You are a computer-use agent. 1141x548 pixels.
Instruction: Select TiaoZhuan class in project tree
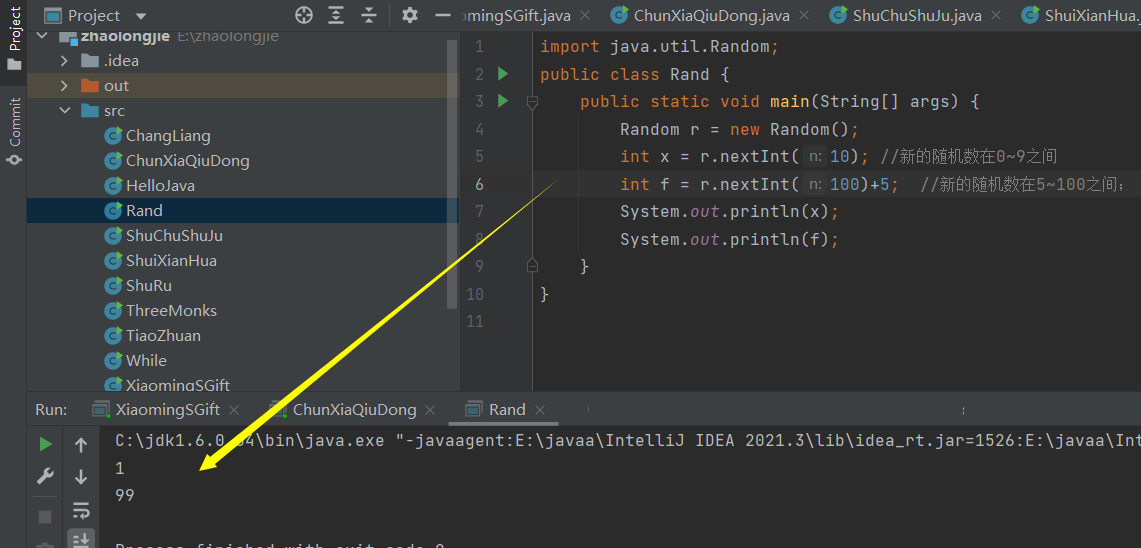pyautogui.click(x=163, y=335)
